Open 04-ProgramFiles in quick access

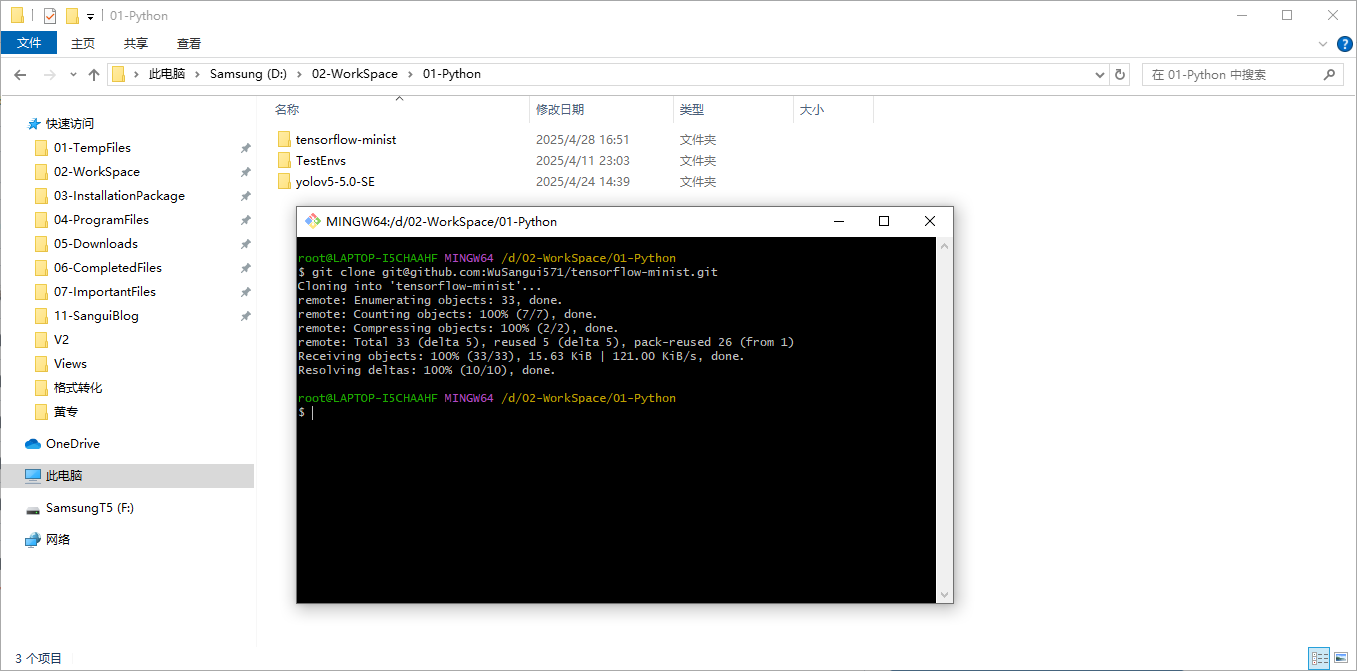(101, 220)
